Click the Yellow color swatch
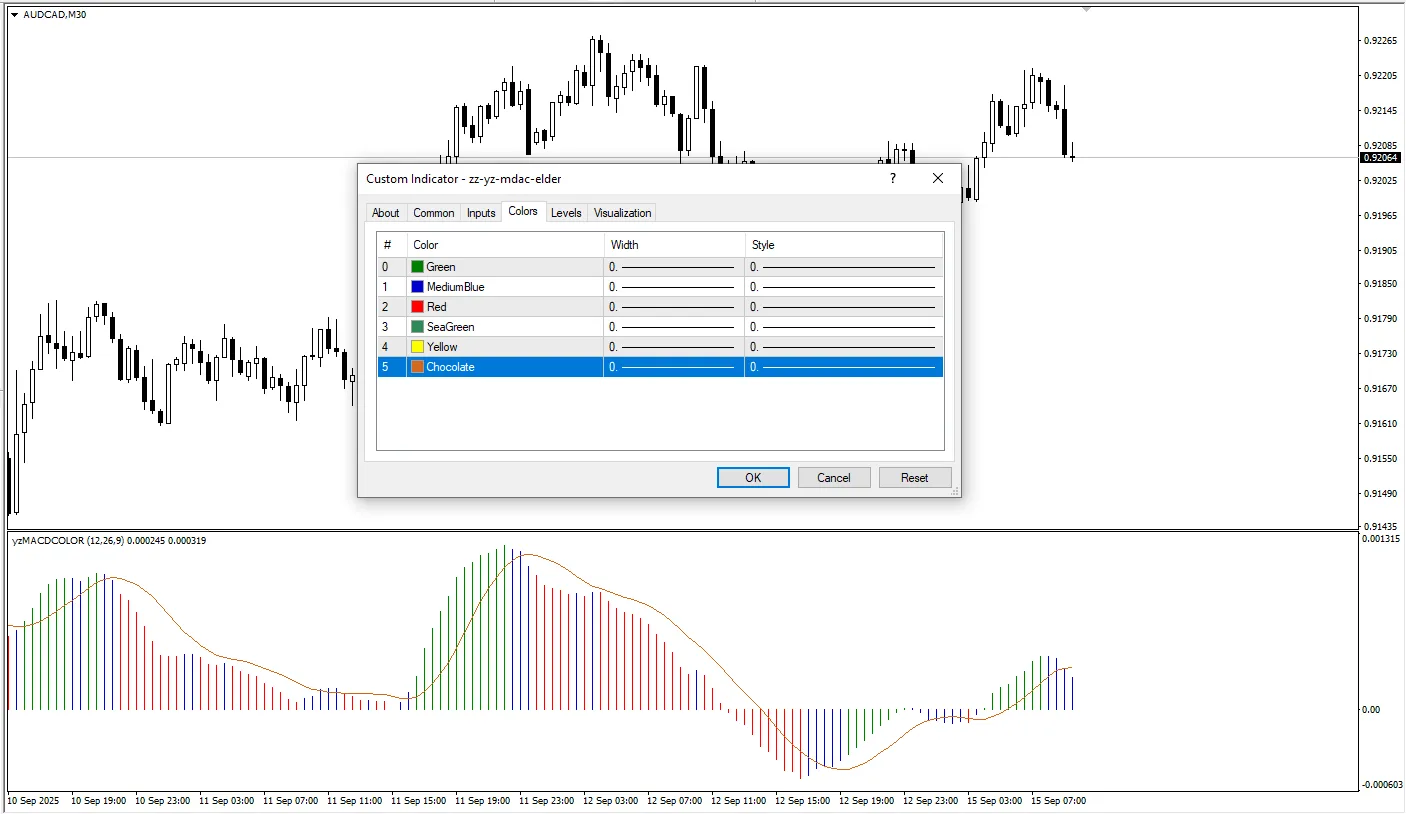This screenshot has height=814, width=1406. click(417, 347)
